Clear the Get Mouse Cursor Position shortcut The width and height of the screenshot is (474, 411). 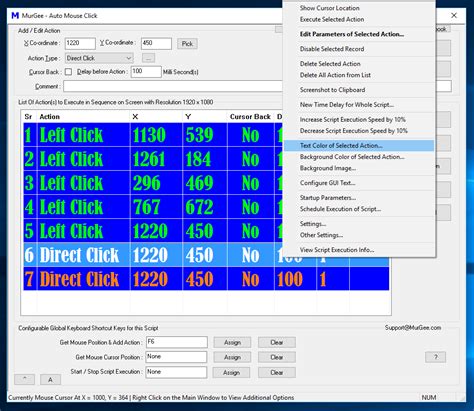[277, 357]
